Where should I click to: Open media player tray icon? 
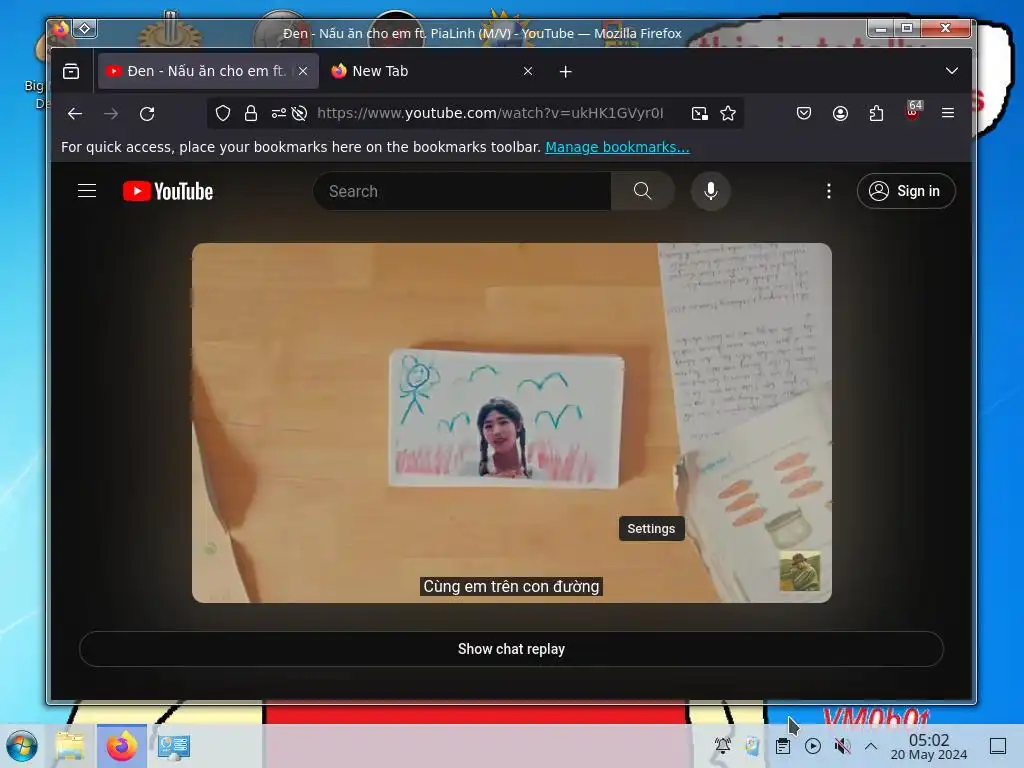(813, 746)
